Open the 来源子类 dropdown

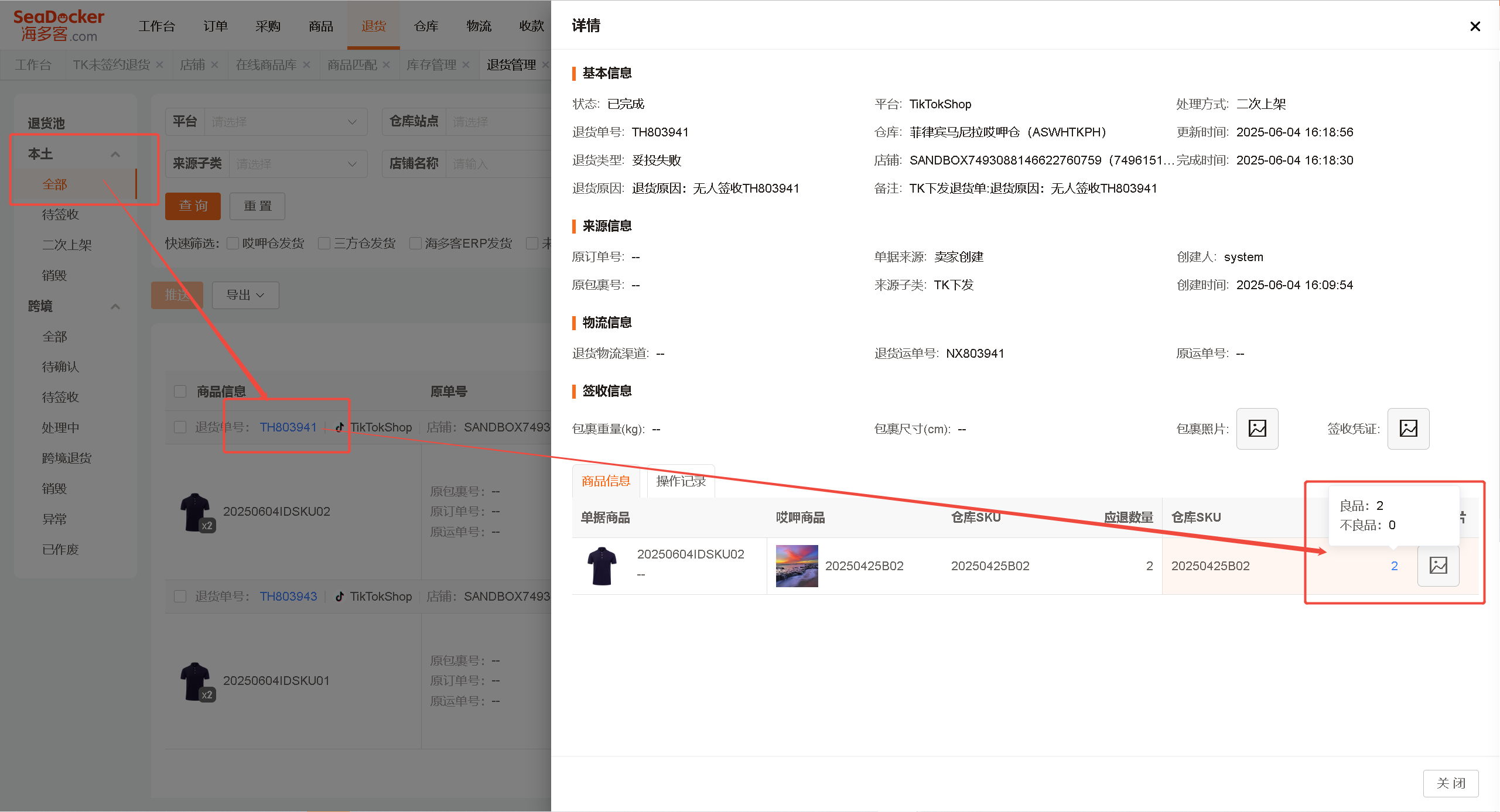(298, 164)
